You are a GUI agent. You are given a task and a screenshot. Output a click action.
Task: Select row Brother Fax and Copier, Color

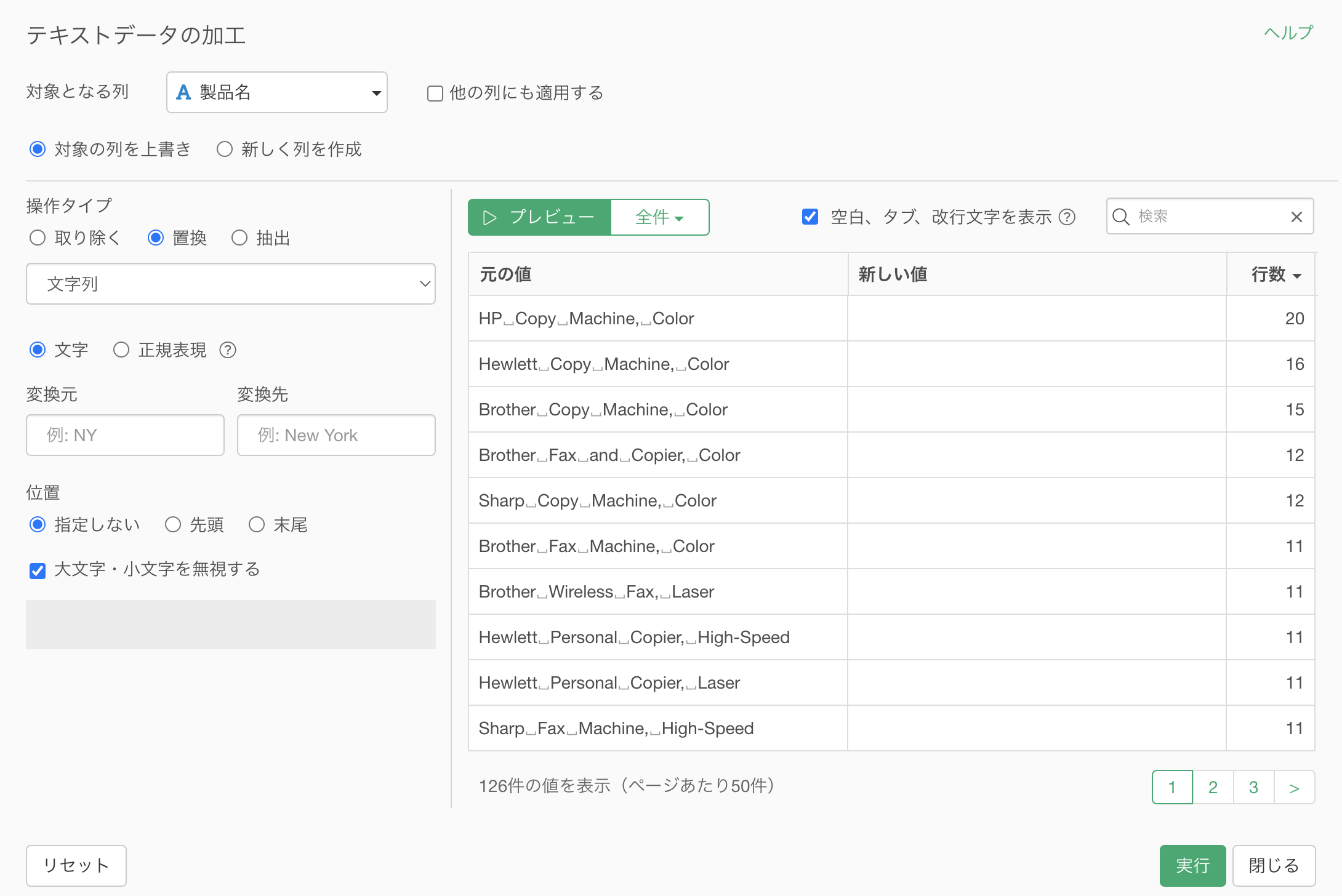(x=891, y=455)
